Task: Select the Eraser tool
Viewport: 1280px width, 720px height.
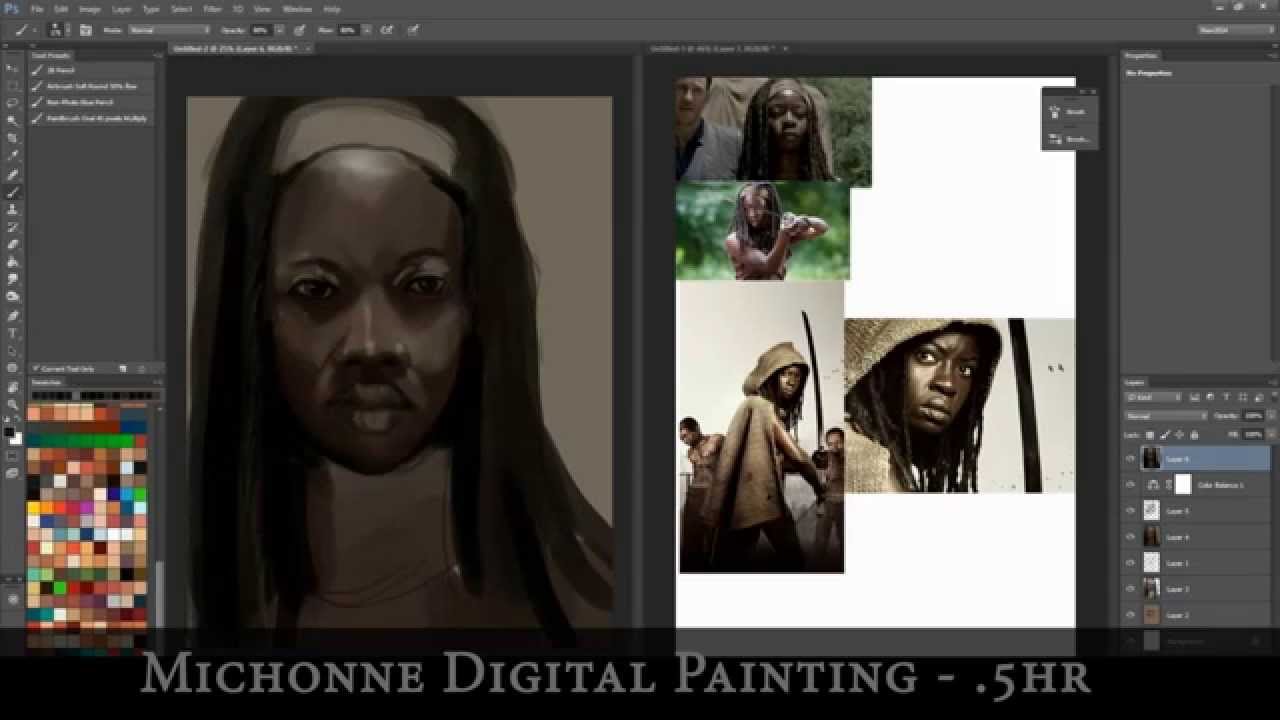Action: click(x=13, y=244)
